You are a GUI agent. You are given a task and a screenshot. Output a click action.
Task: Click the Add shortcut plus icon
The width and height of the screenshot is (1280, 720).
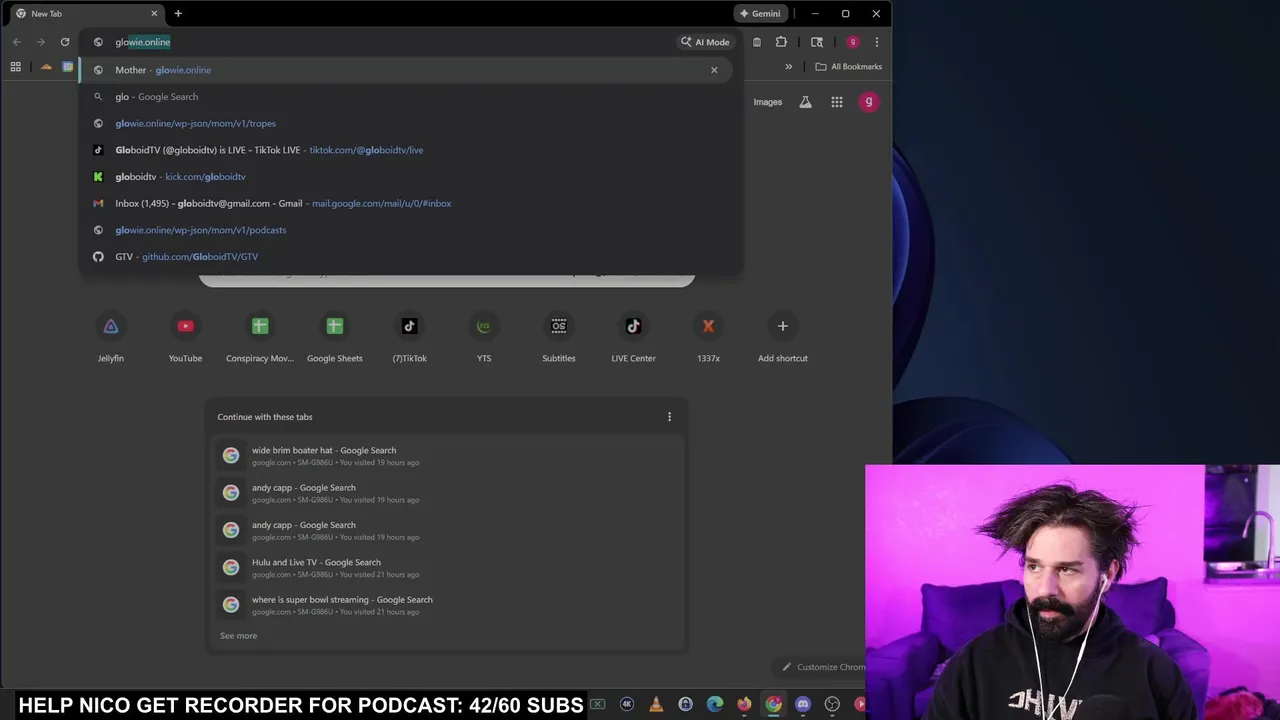(783, 326)
